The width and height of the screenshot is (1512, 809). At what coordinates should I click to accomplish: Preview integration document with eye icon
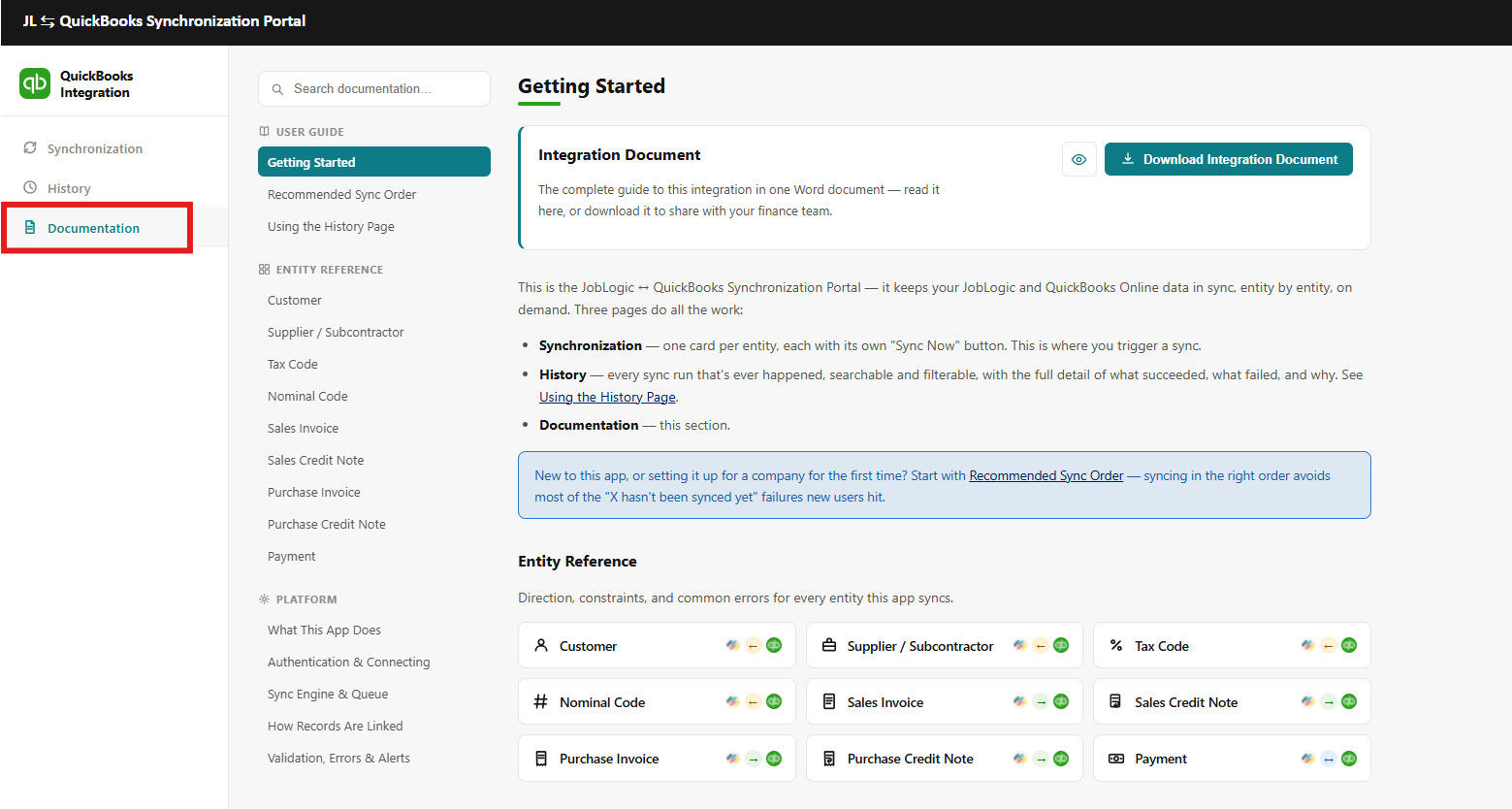[1078, 159]
